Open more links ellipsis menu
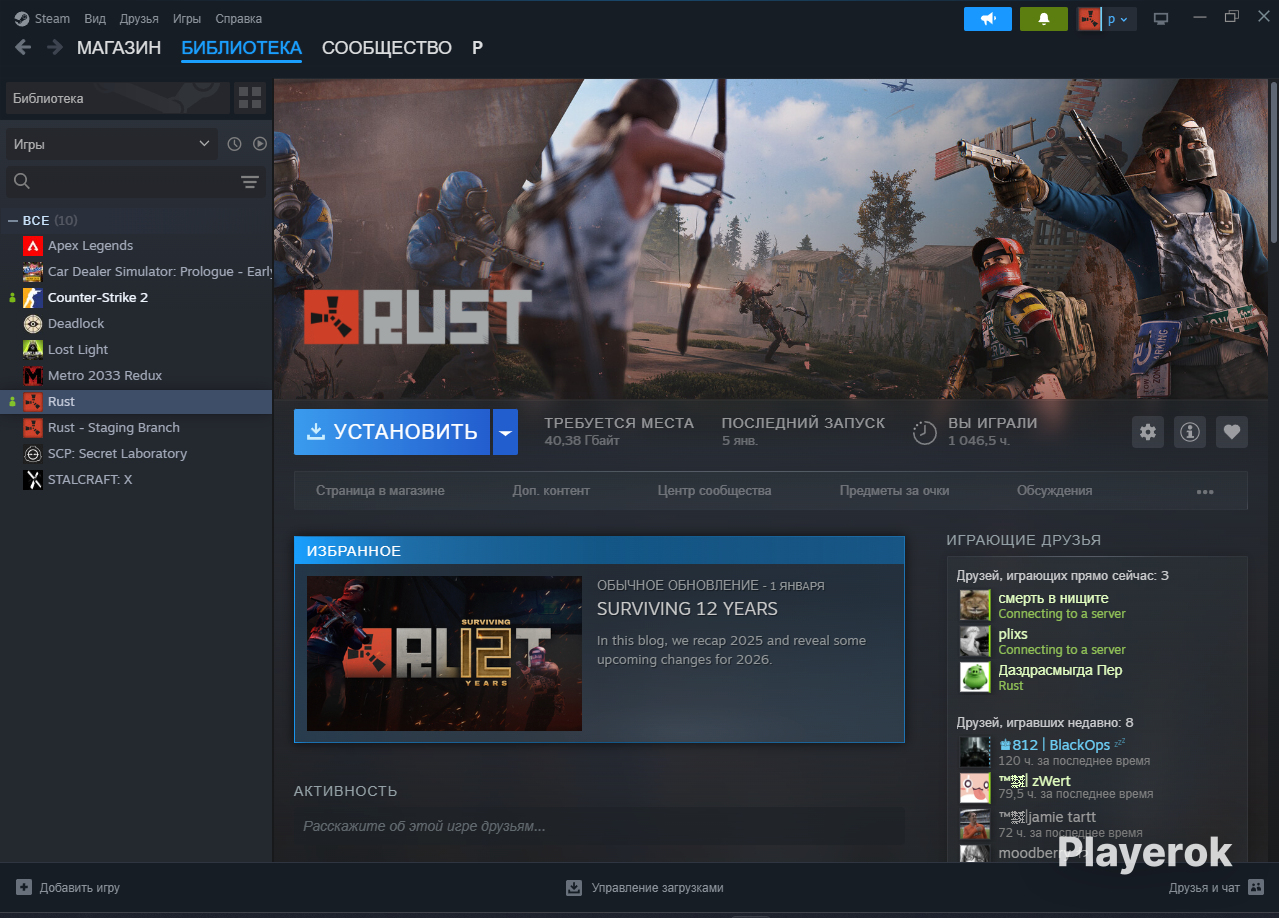The image size is (1279, 918). coord(1205,491)
